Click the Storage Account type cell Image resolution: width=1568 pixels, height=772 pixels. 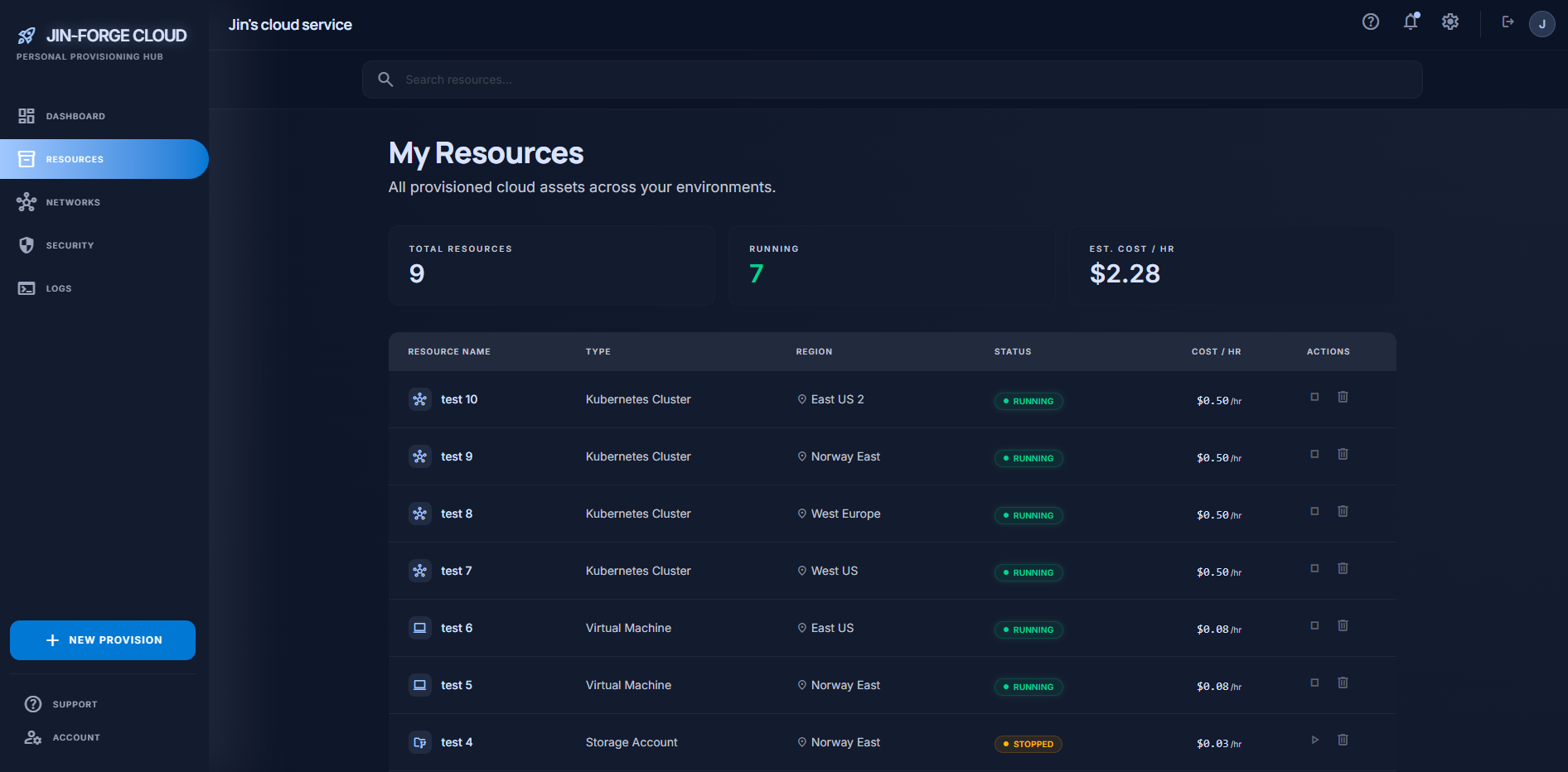point(632,742)
